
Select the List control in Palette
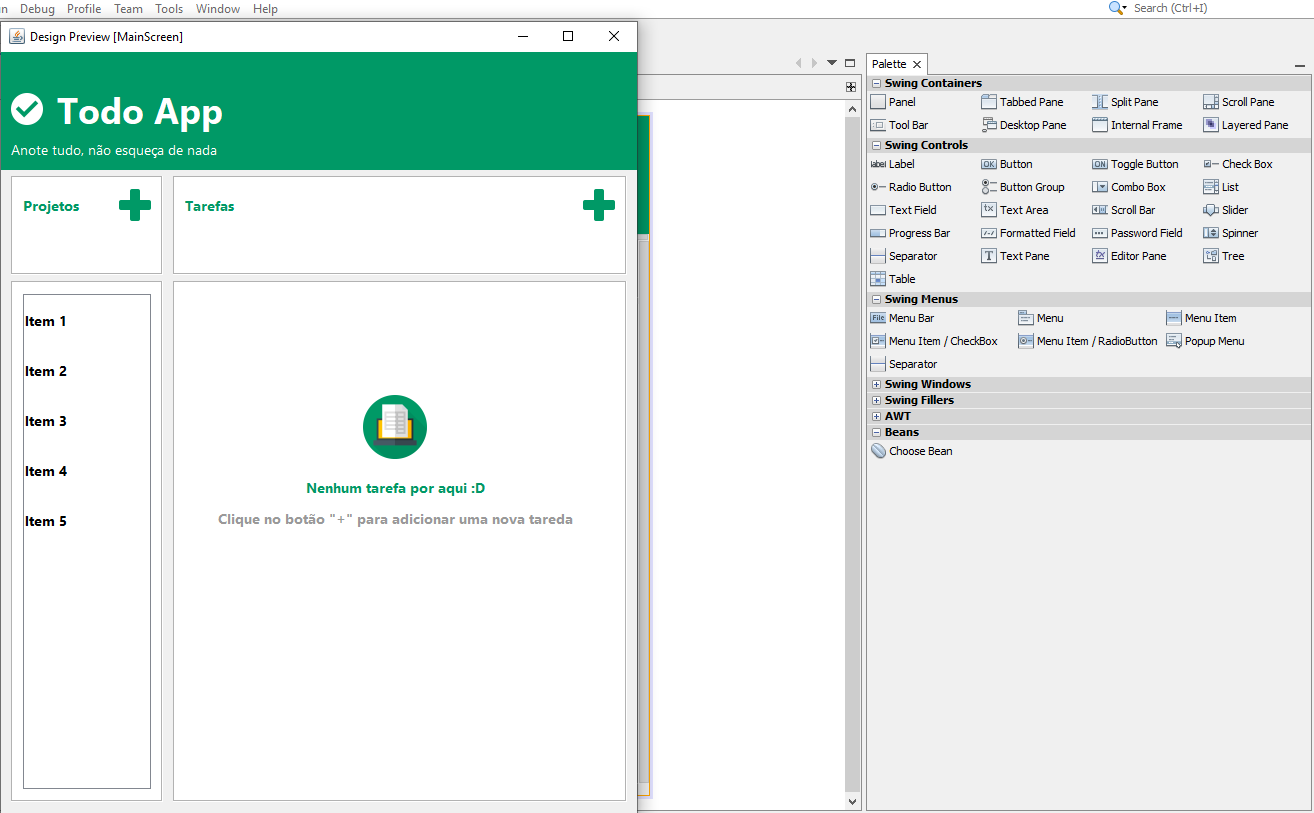point(1221,187)
